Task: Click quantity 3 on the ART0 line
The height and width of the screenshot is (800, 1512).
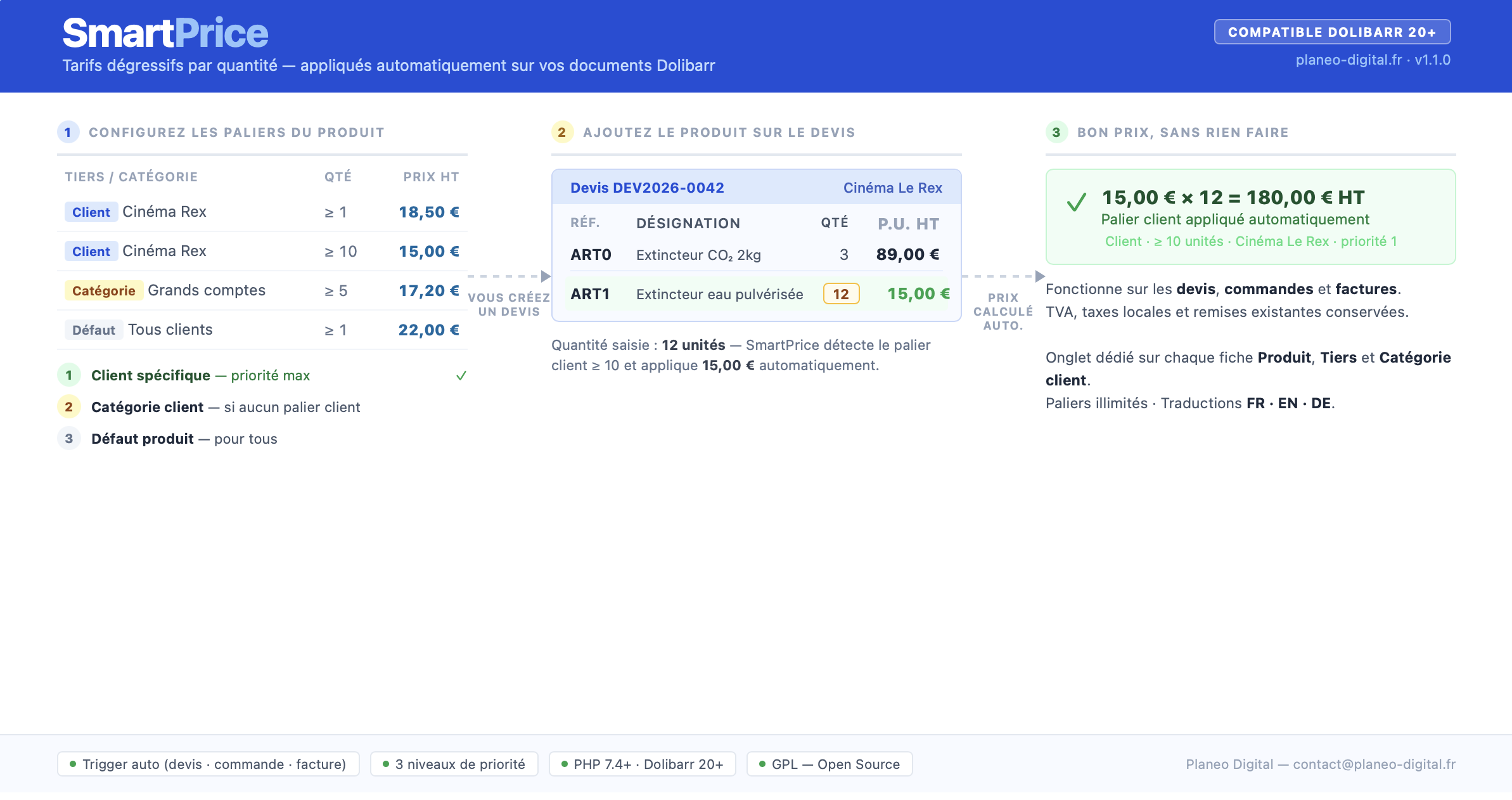Action: (844, 254)
